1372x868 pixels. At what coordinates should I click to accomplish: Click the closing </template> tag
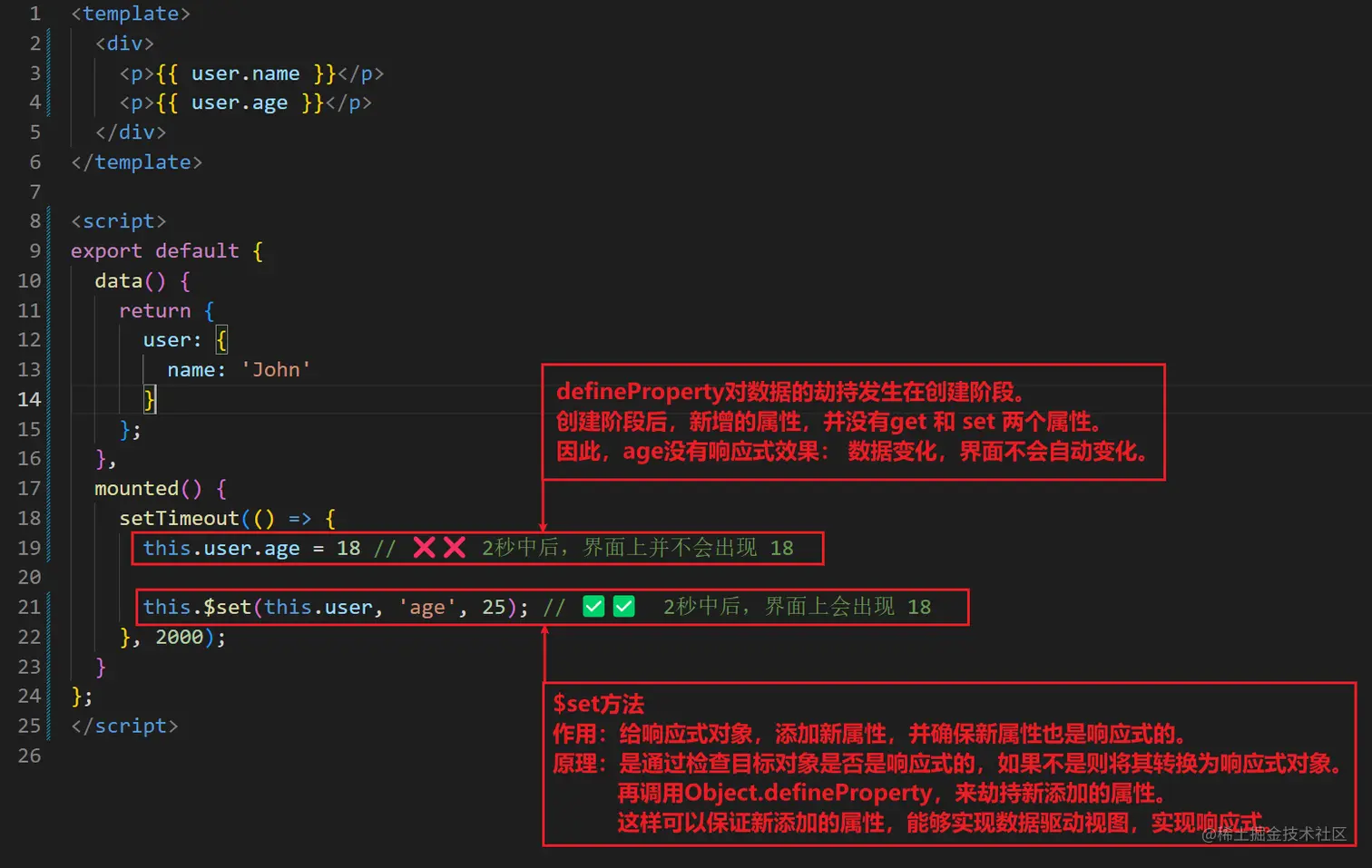coord(136,162)
